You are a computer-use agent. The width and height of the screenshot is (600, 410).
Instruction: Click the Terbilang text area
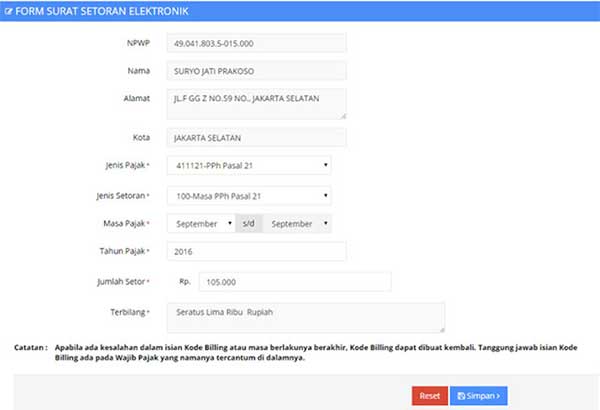pyautogui.click(x=306, y=317)
